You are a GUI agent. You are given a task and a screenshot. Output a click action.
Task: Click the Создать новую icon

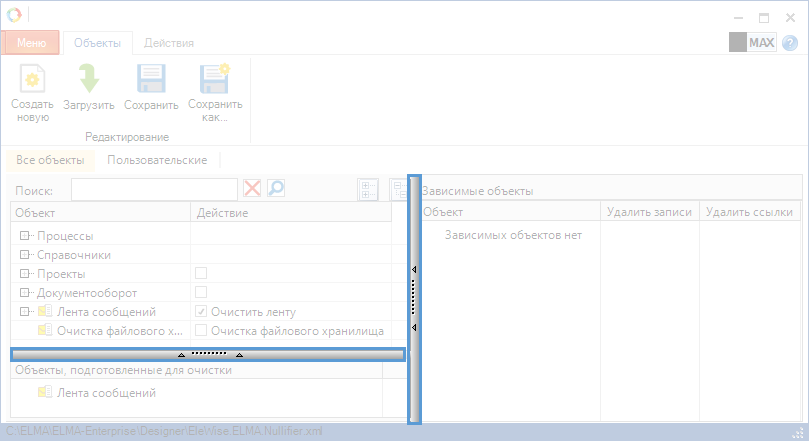(33, 78)
